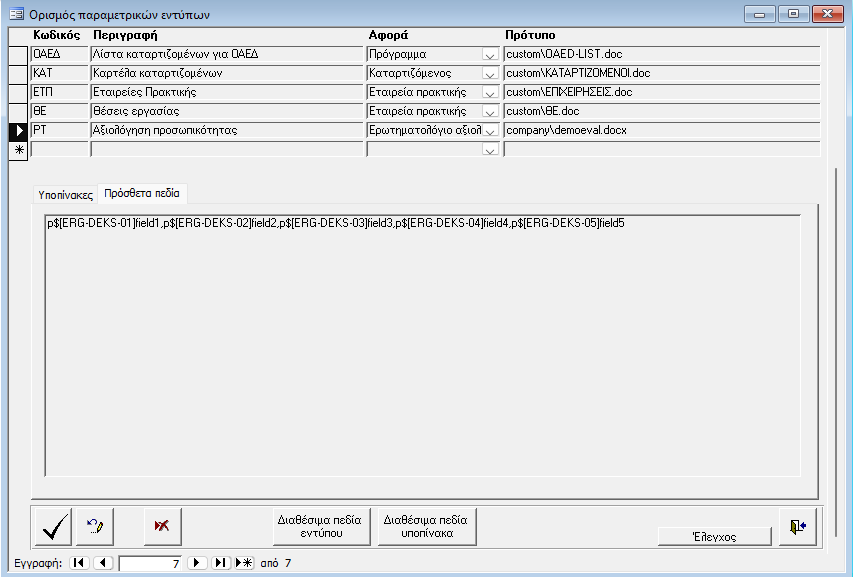Click the undo changes pencil icon
The height and width of the screenshot is (577, 853).
(95, 524)
